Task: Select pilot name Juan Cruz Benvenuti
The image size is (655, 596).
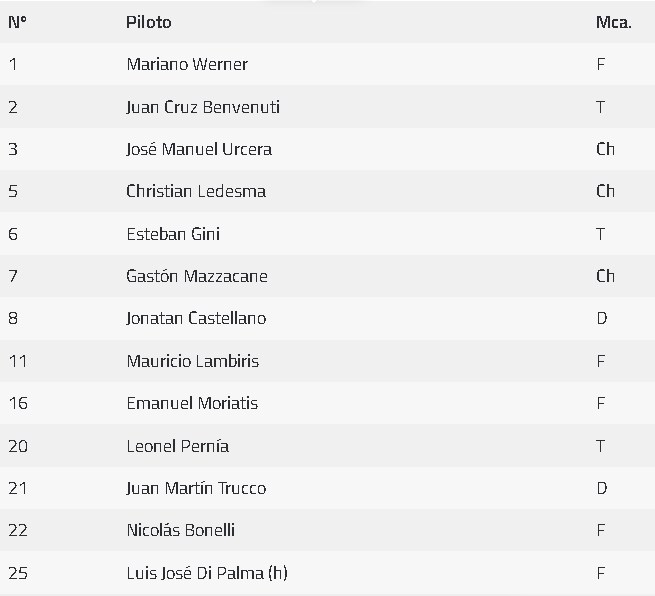Action: pos(203,107)
